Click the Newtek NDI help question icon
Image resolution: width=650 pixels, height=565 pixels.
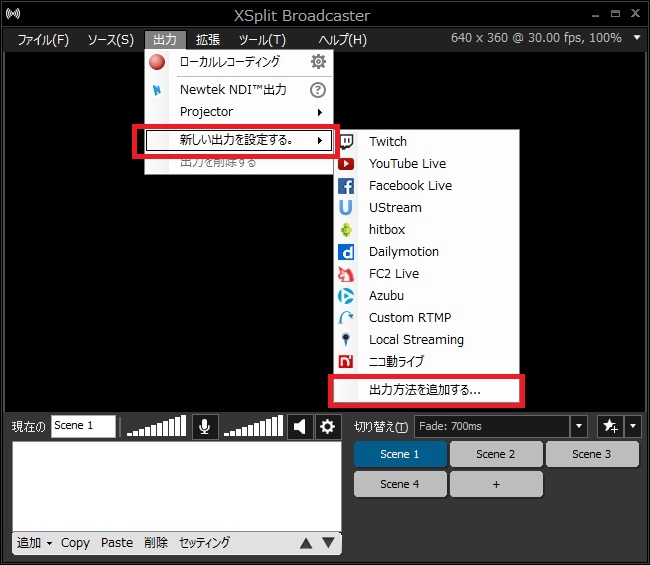318,90
